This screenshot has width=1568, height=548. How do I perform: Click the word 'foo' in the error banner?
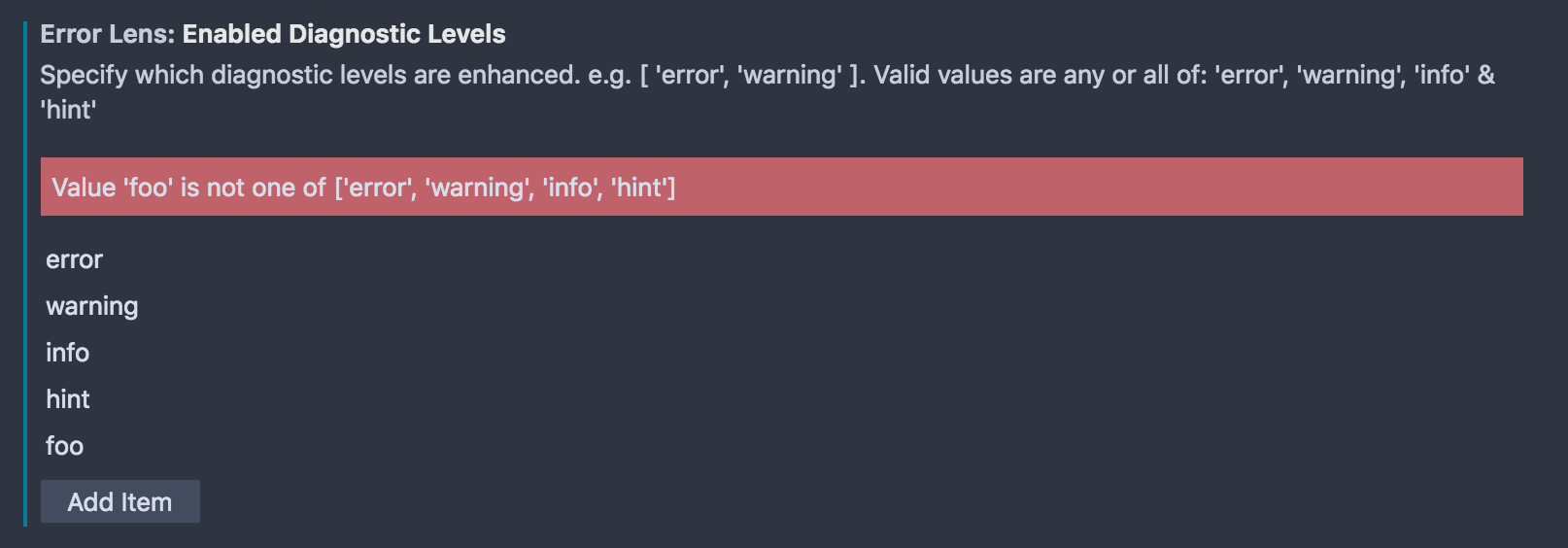[149, 188]
